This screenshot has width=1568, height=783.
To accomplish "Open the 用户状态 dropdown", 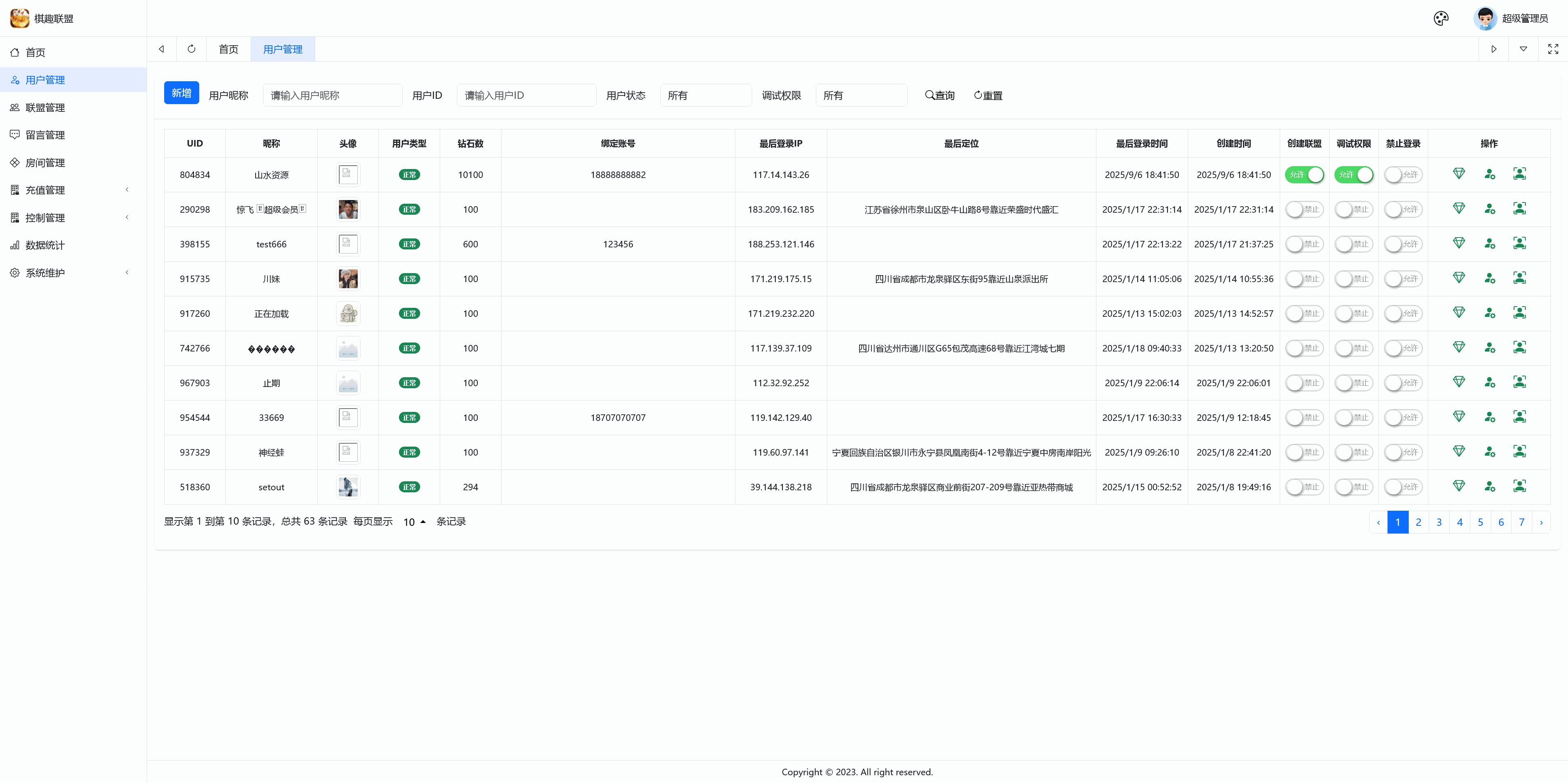I will pos(706,96).
